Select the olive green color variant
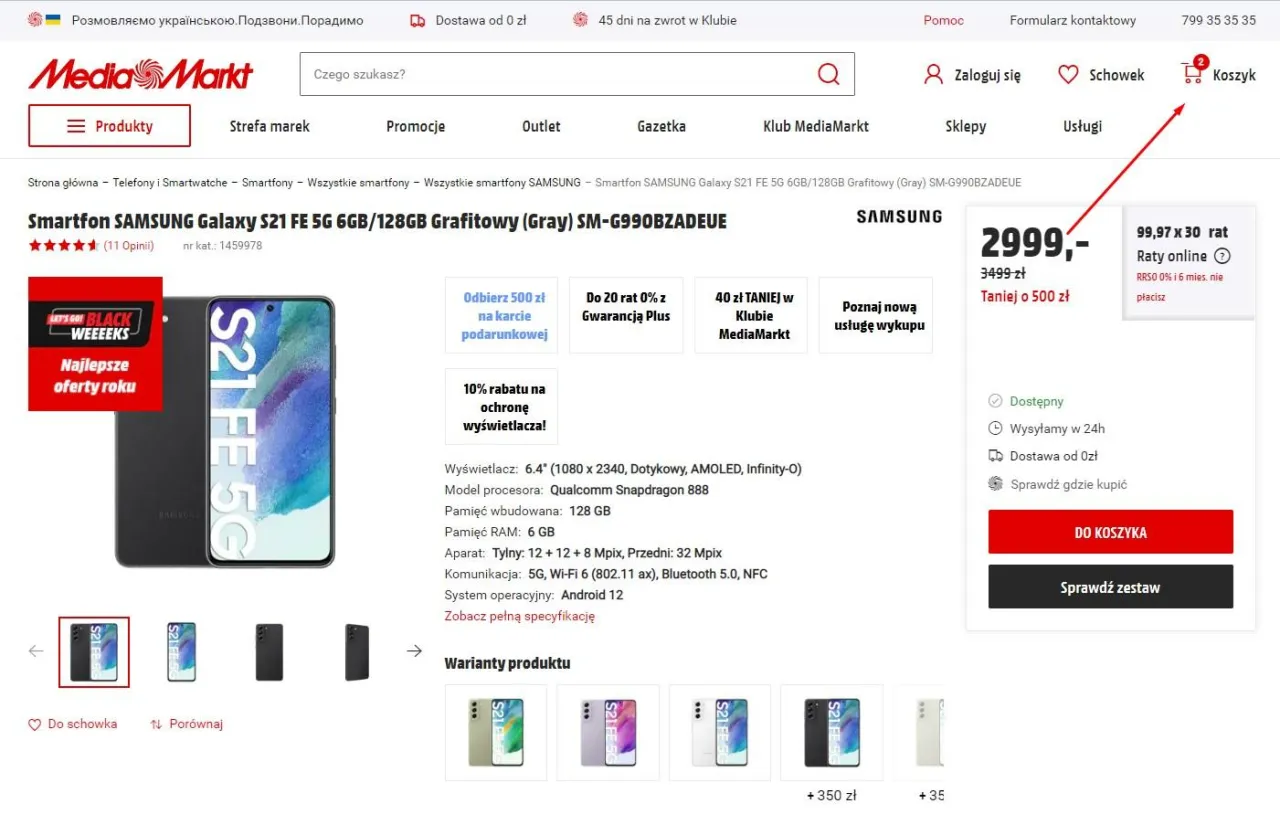The image size is (1280, 814). point(496,732)
